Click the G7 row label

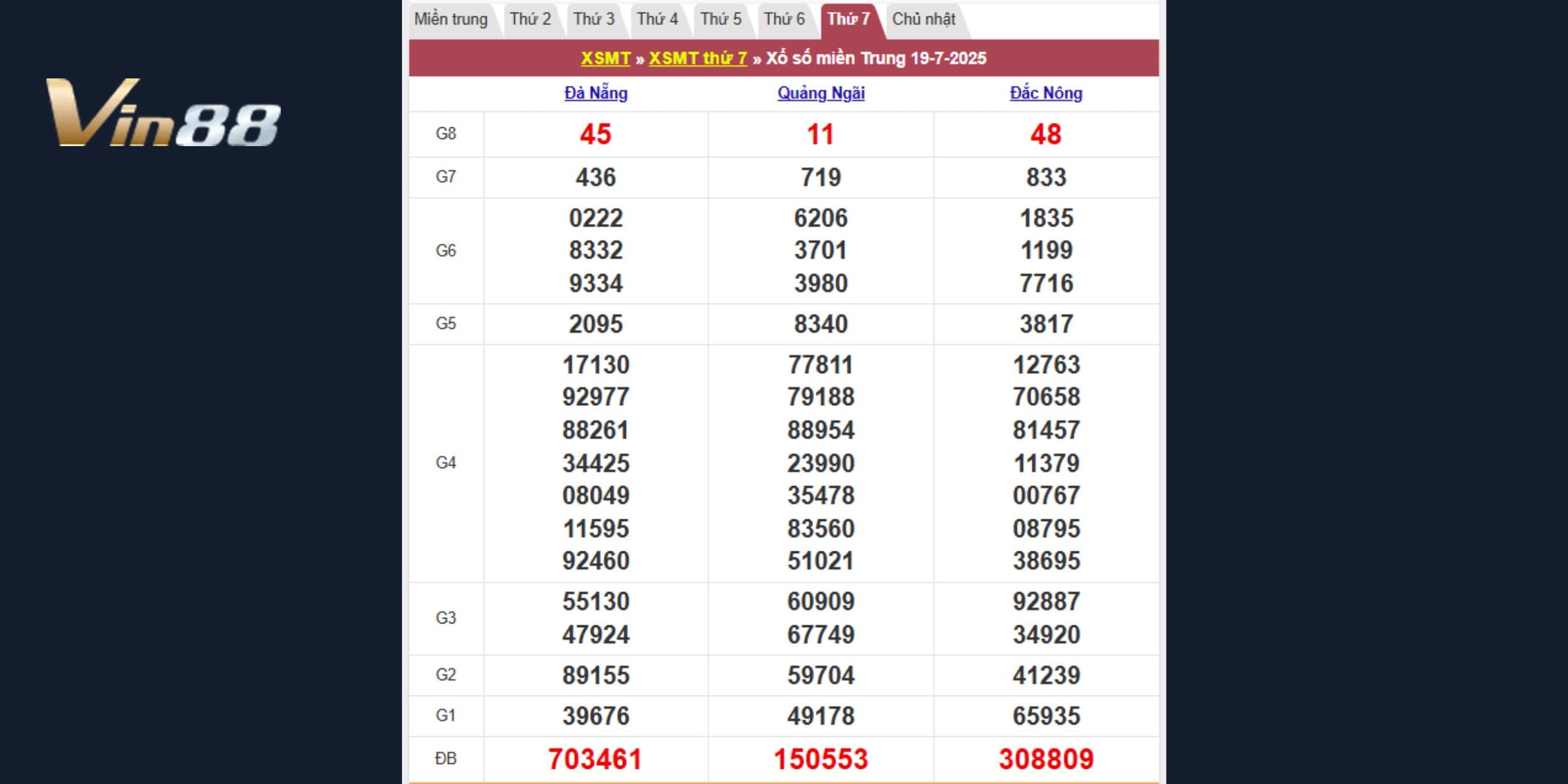446,177
